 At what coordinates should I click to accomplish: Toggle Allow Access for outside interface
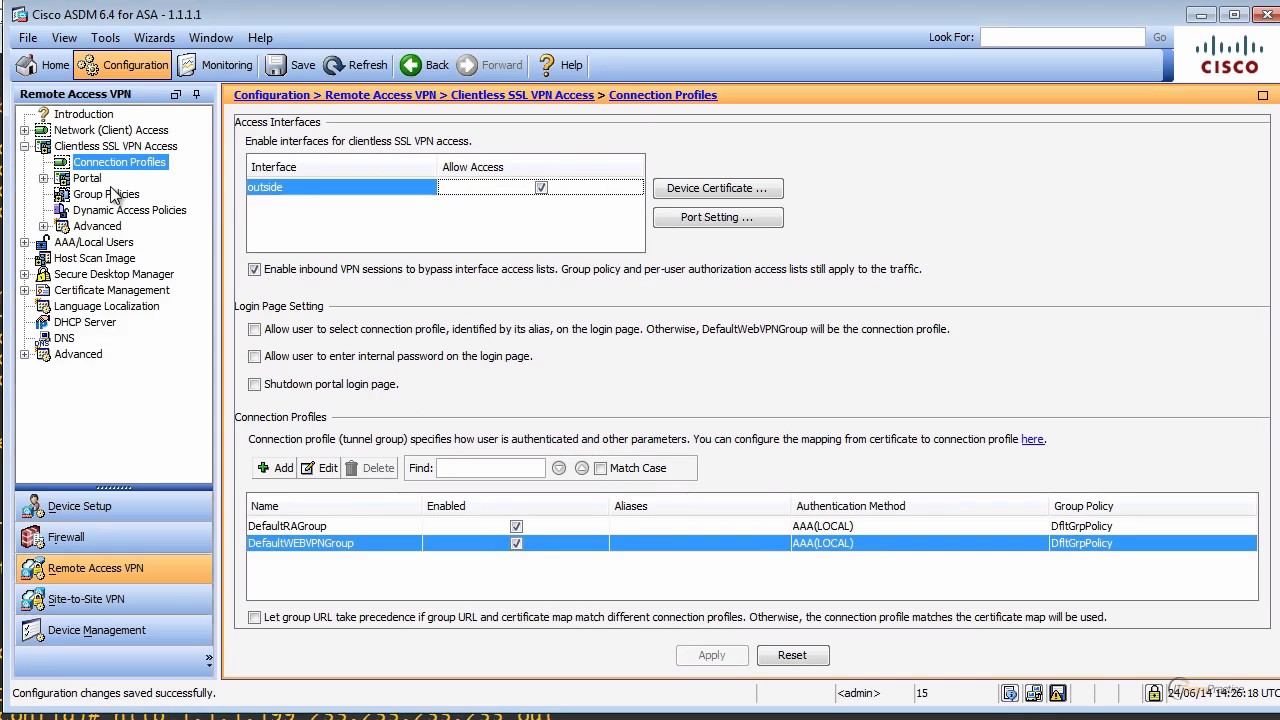point(541,188)
